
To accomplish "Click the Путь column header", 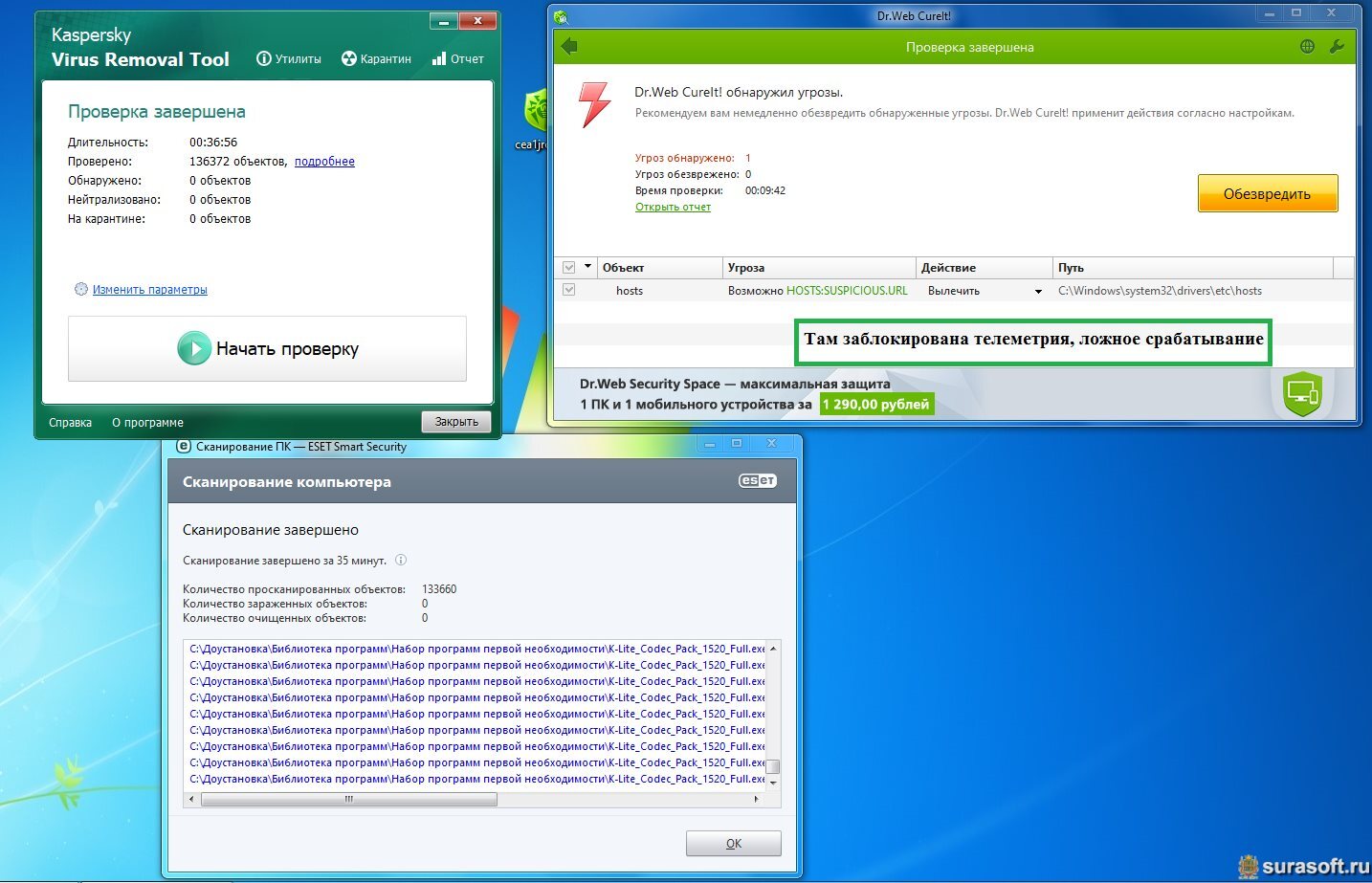I will pyautogui.click(x=1192, y=268).
